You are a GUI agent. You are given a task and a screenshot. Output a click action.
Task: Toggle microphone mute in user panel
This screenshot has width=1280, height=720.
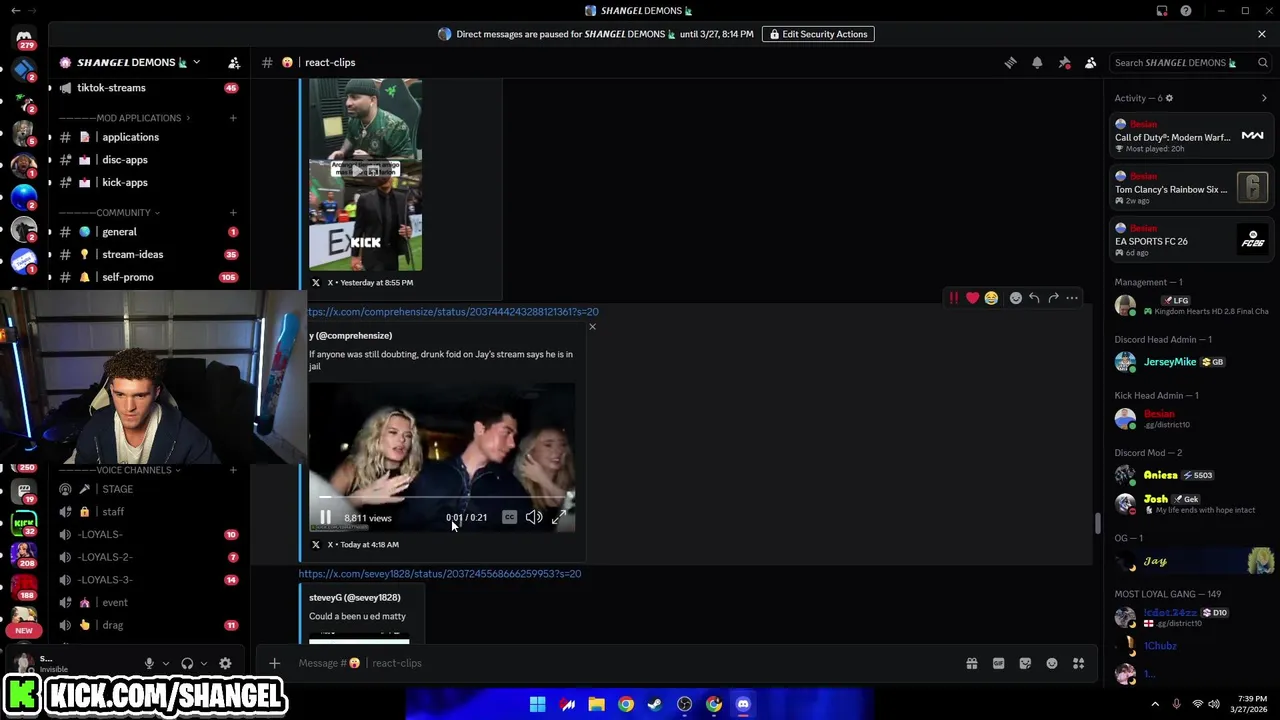coord(149,663)
